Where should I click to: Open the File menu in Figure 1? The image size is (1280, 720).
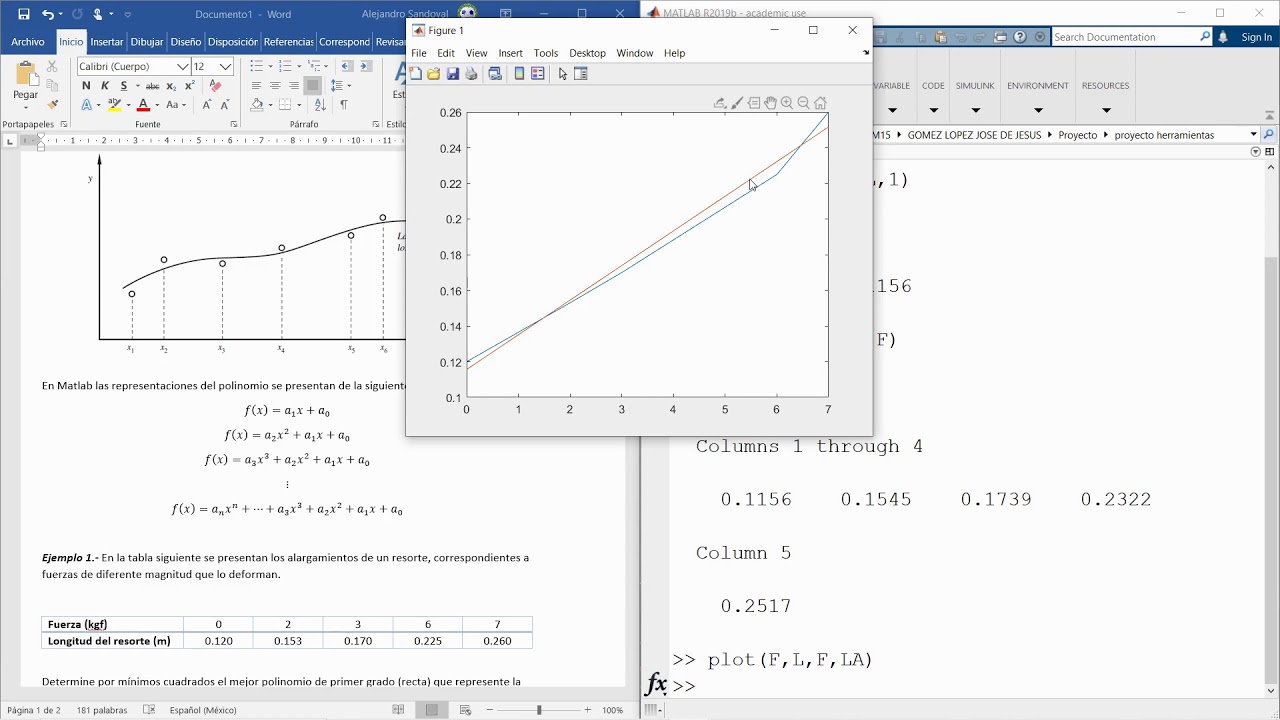[419, 53]
